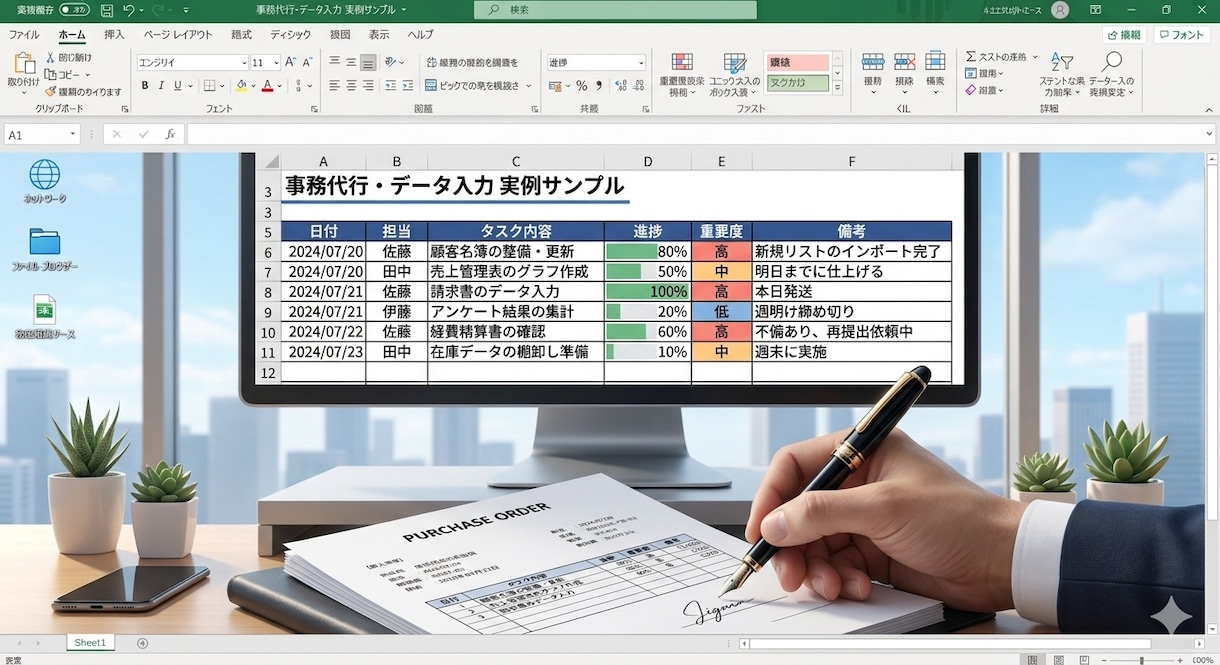Switch to Normal view in status bar
This screenshot has width=1220, height=665.
coord(1030,659)
